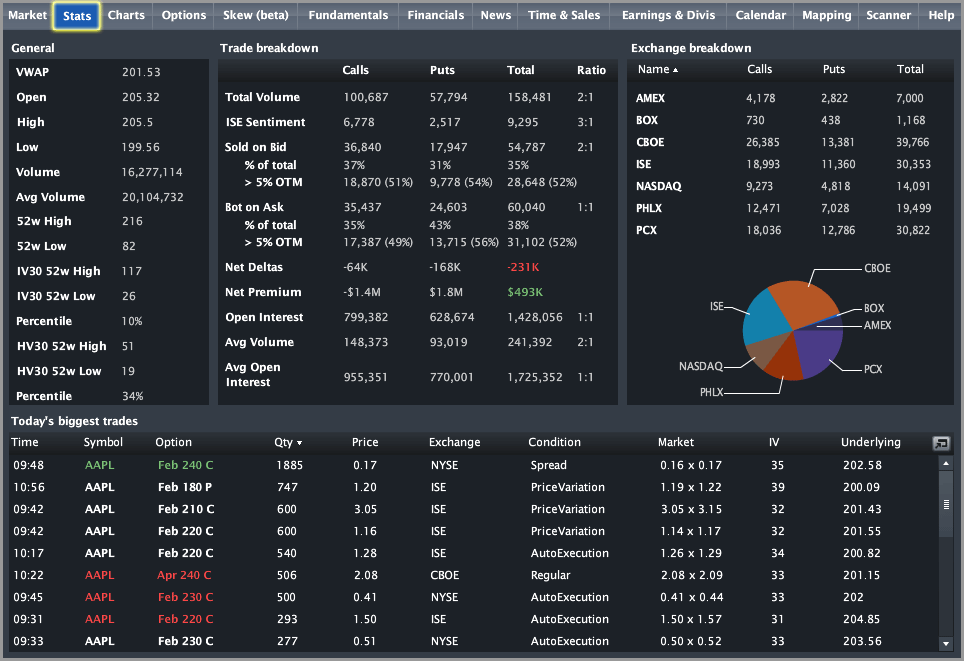Viewport: 964px width, 661px height.
Task: Click the Volume value 16,277,114
Action: pos(152,172)
